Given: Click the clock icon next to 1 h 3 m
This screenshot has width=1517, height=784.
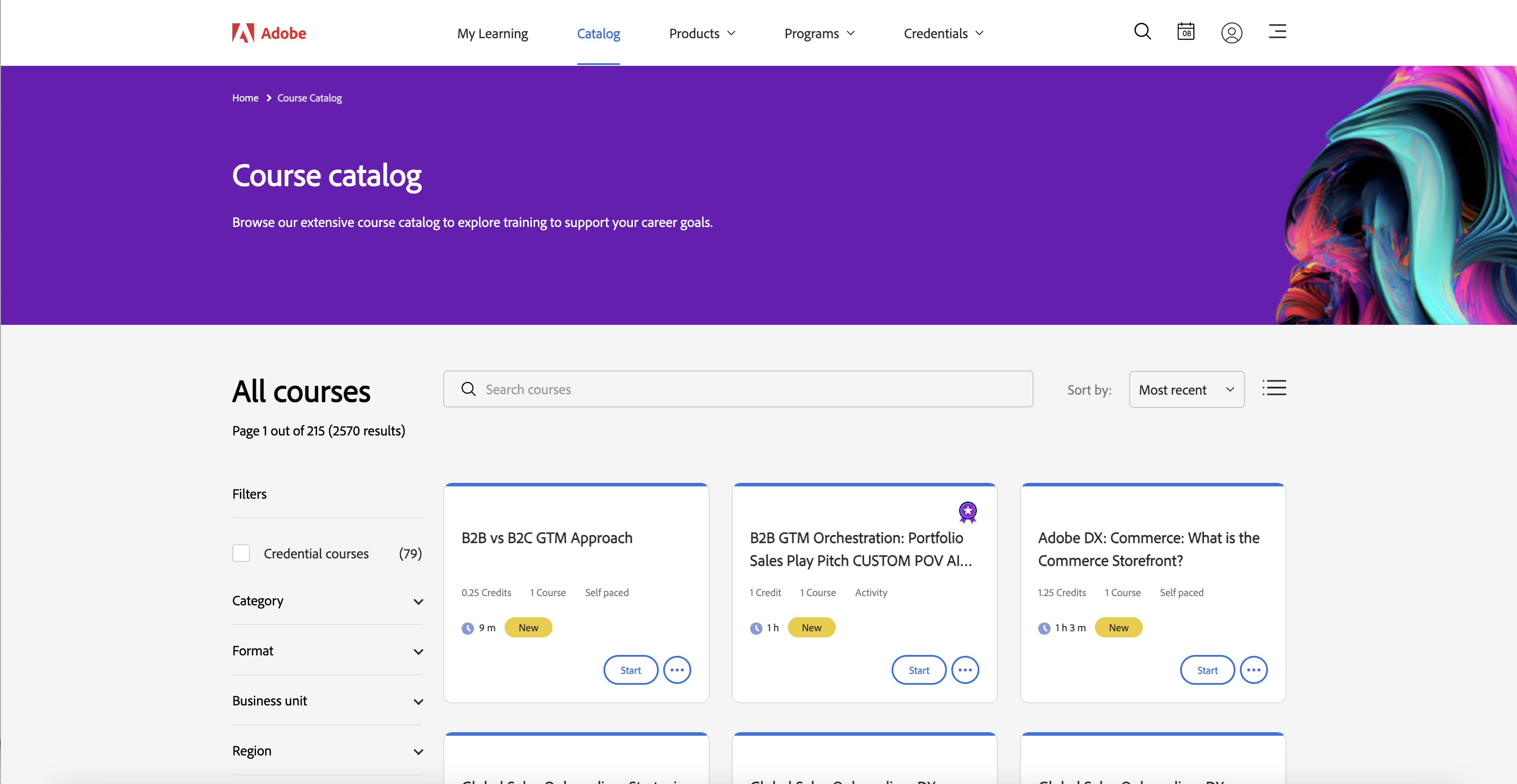Looking at the screenshot, I should pos(1044,628).
